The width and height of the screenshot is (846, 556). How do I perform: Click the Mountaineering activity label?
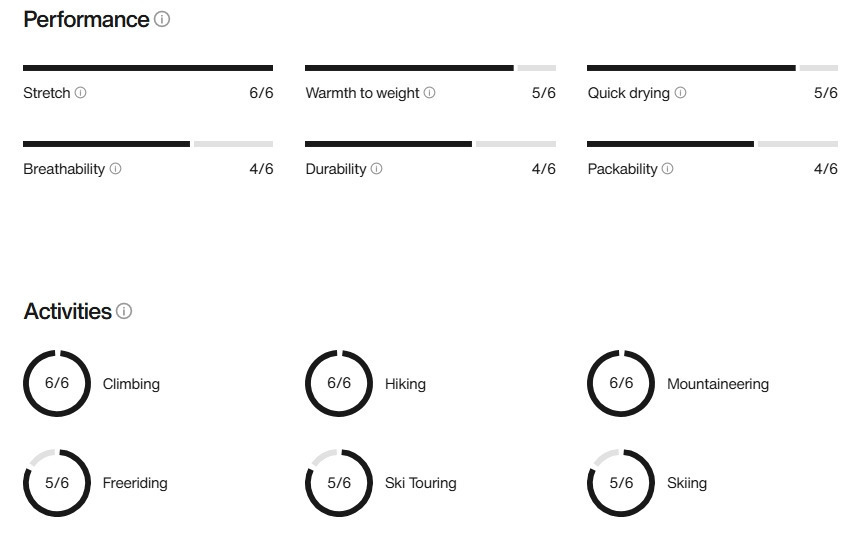(x=717, y=384)
